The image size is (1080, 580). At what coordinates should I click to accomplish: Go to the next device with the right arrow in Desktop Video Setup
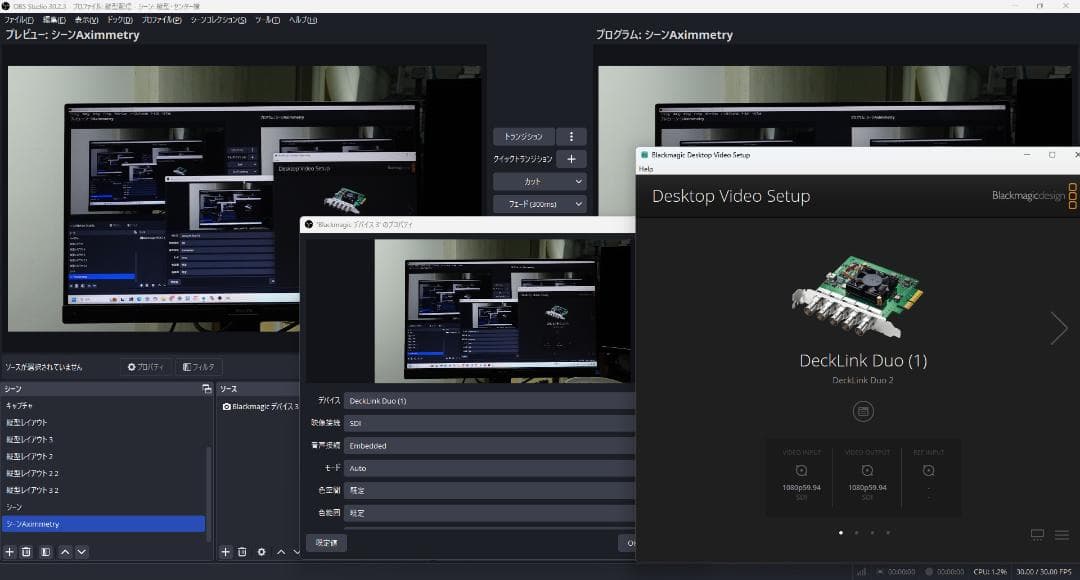[x=1059, y=328]
